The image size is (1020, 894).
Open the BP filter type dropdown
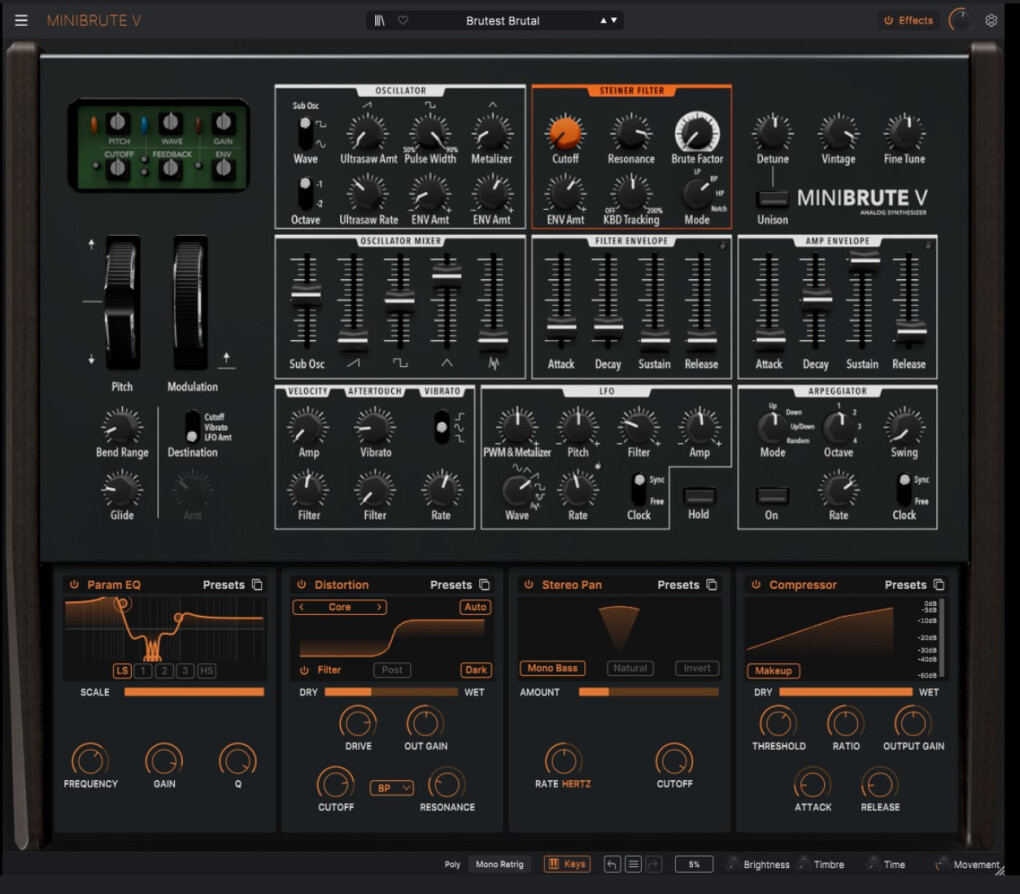coord(392,788)
